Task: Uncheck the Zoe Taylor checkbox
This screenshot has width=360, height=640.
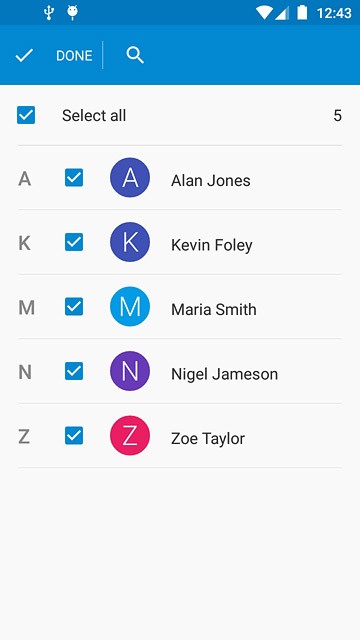Action: (74, 436)
